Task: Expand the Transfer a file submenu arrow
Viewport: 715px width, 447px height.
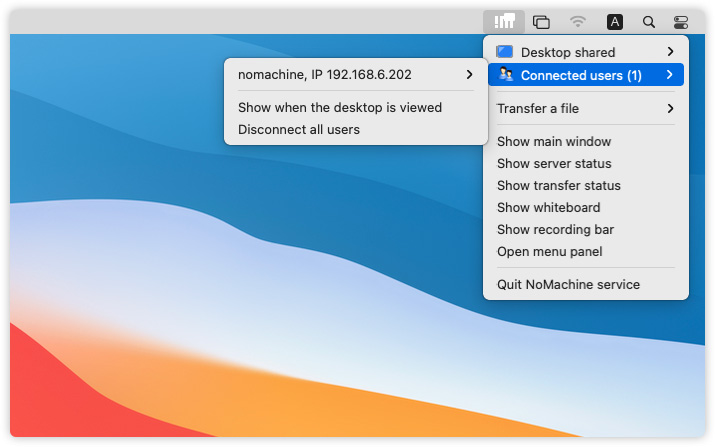Action: coord(670,108)
